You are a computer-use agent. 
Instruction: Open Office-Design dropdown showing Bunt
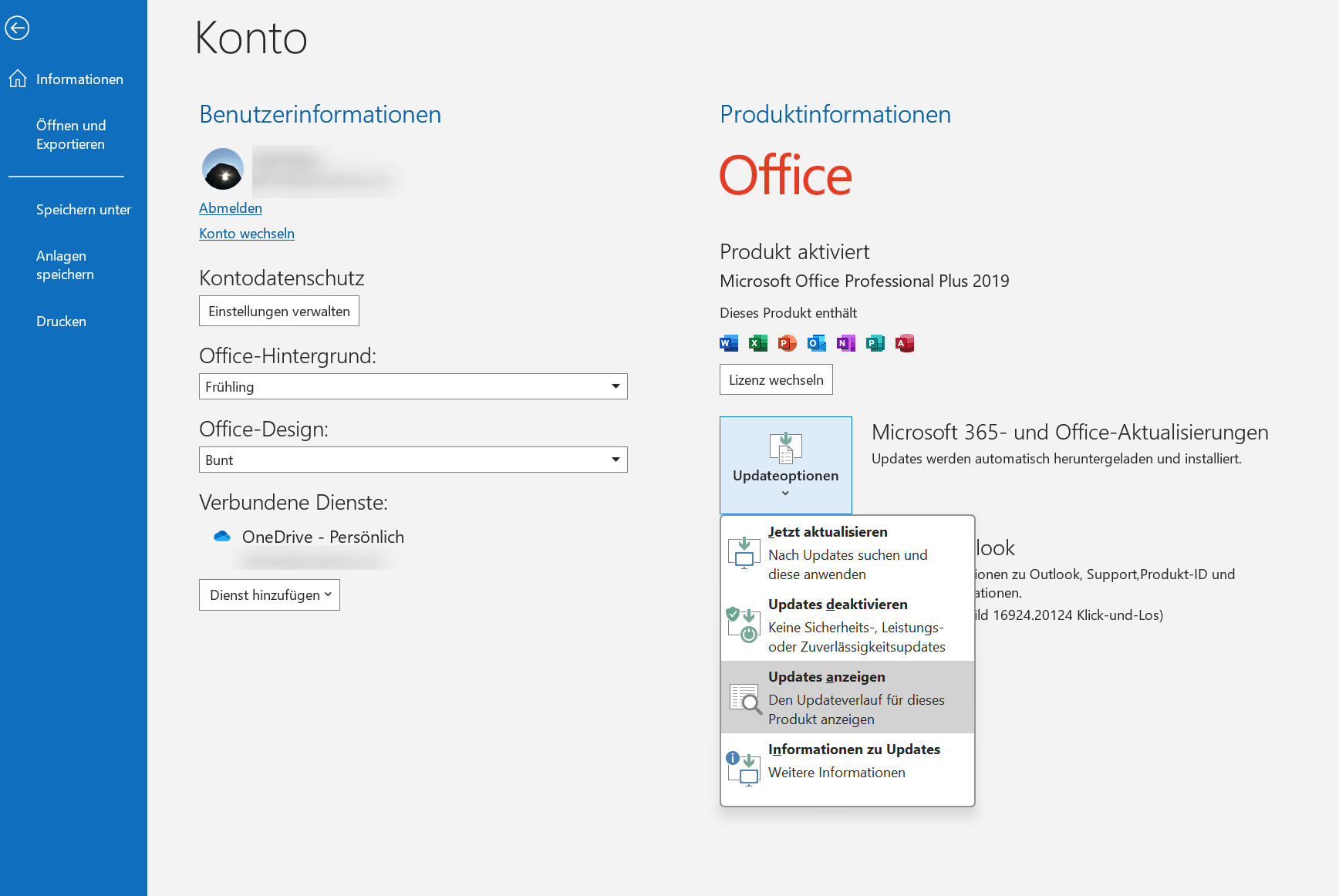coord(413,460)
